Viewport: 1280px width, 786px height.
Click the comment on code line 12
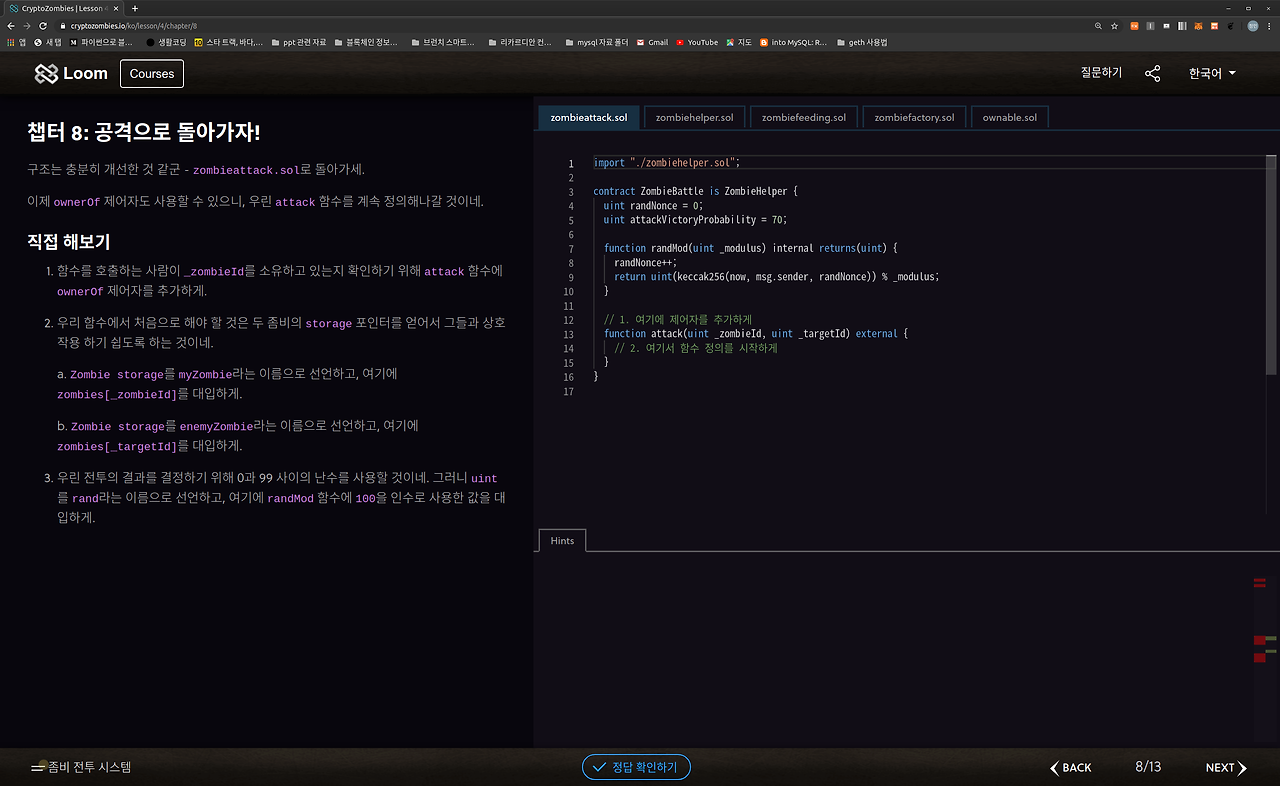click(678, 319)
